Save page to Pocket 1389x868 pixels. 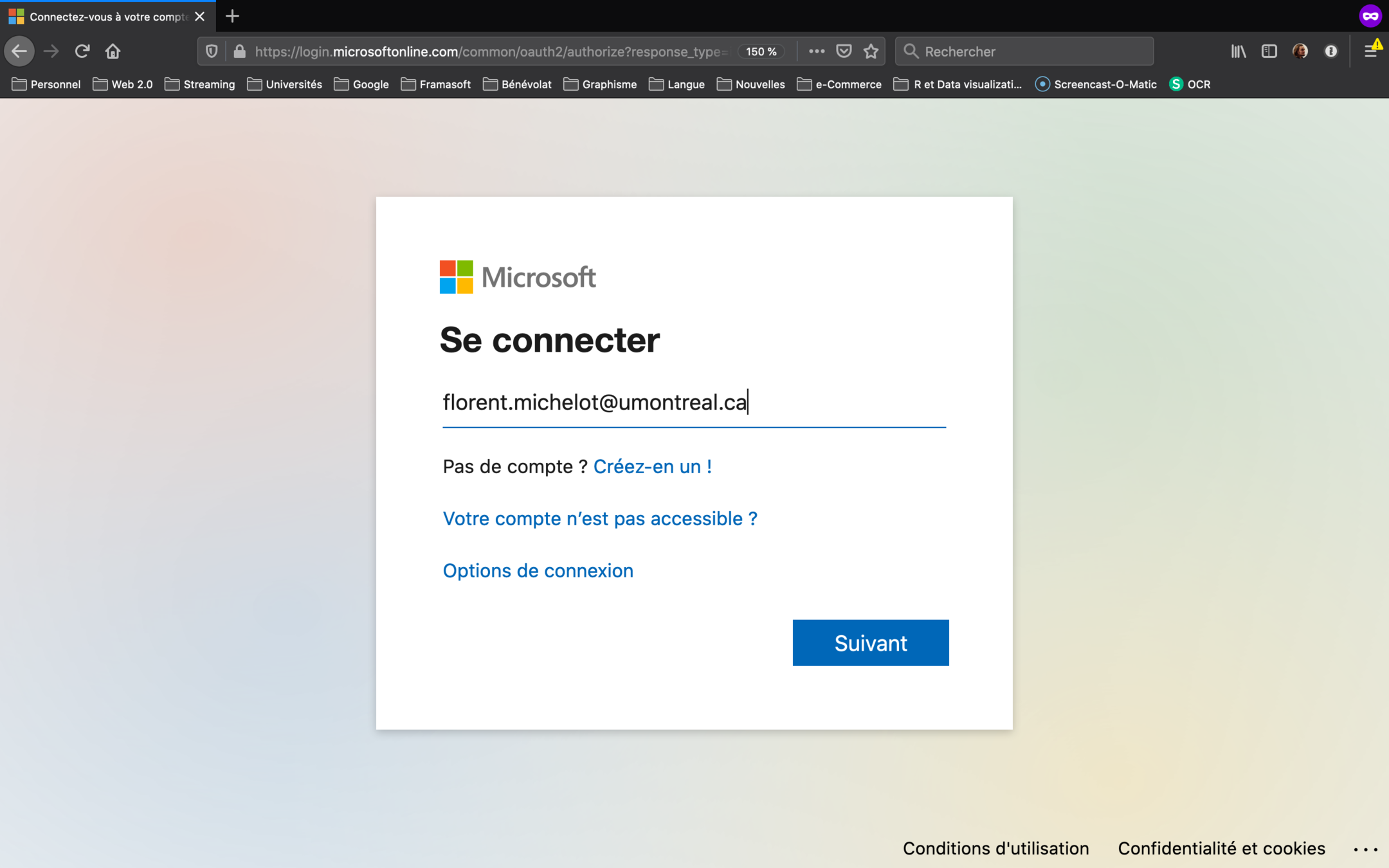coord(844,51)
